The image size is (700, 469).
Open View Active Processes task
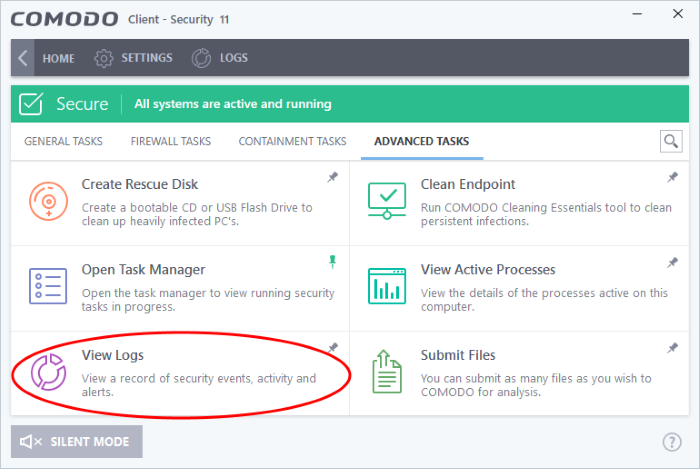tap(488, 270)
